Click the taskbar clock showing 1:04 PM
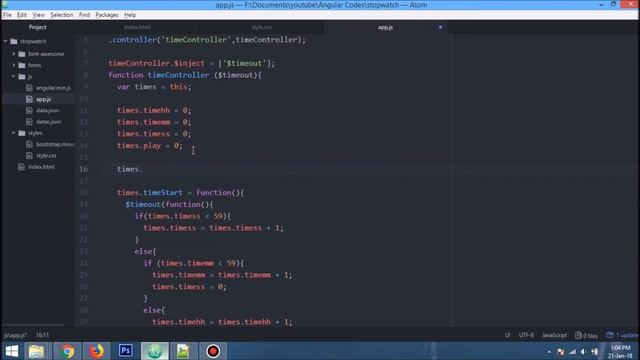 (620, 351)
